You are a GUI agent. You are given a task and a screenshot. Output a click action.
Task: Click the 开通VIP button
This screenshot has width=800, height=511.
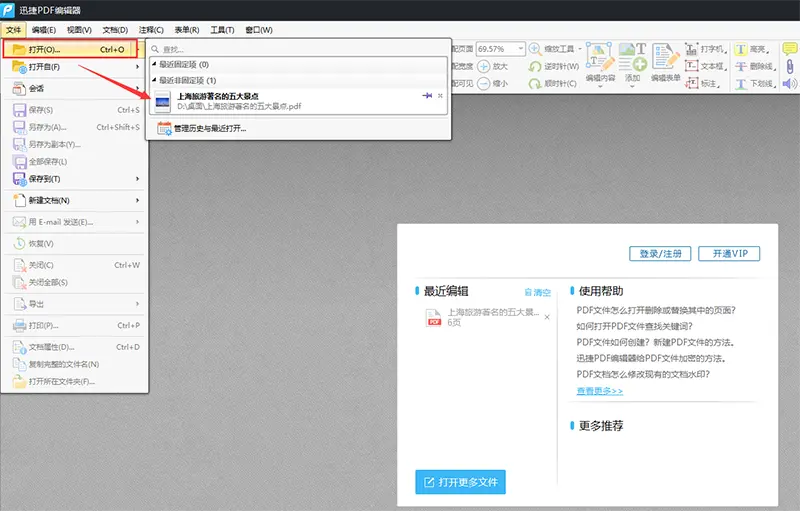point(729,253)
